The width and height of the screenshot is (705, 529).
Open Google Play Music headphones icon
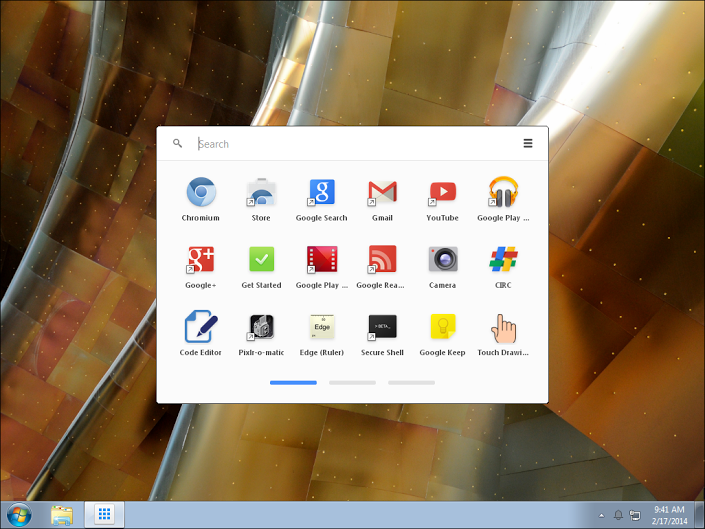tap(502, 192)
